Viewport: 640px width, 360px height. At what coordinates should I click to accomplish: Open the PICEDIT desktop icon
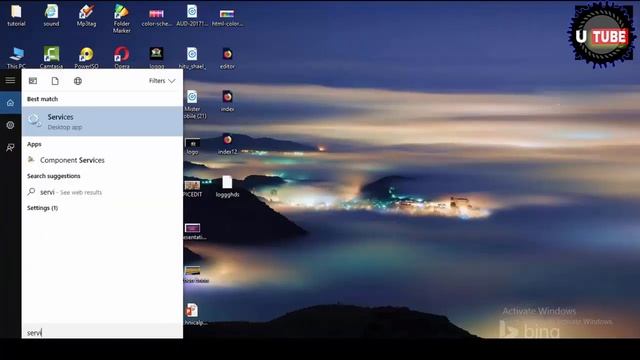(193, 188)
